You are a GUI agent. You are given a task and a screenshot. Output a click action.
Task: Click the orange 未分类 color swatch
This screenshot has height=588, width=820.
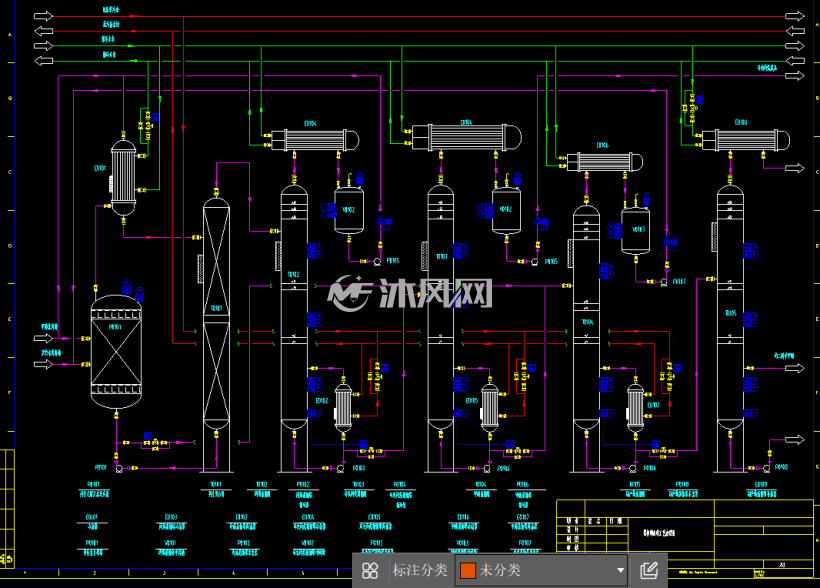pyautogui.click(x=468, y=570)
